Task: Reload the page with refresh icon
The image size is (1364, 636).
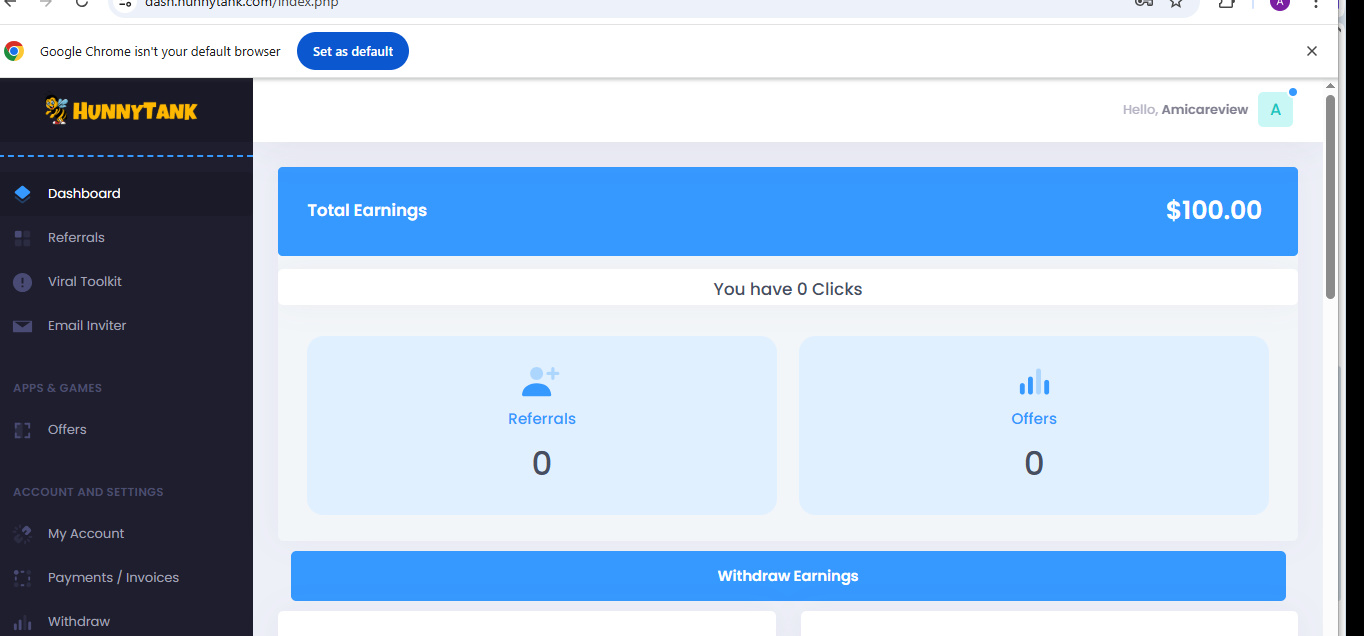Action: (x=82, y=4)
